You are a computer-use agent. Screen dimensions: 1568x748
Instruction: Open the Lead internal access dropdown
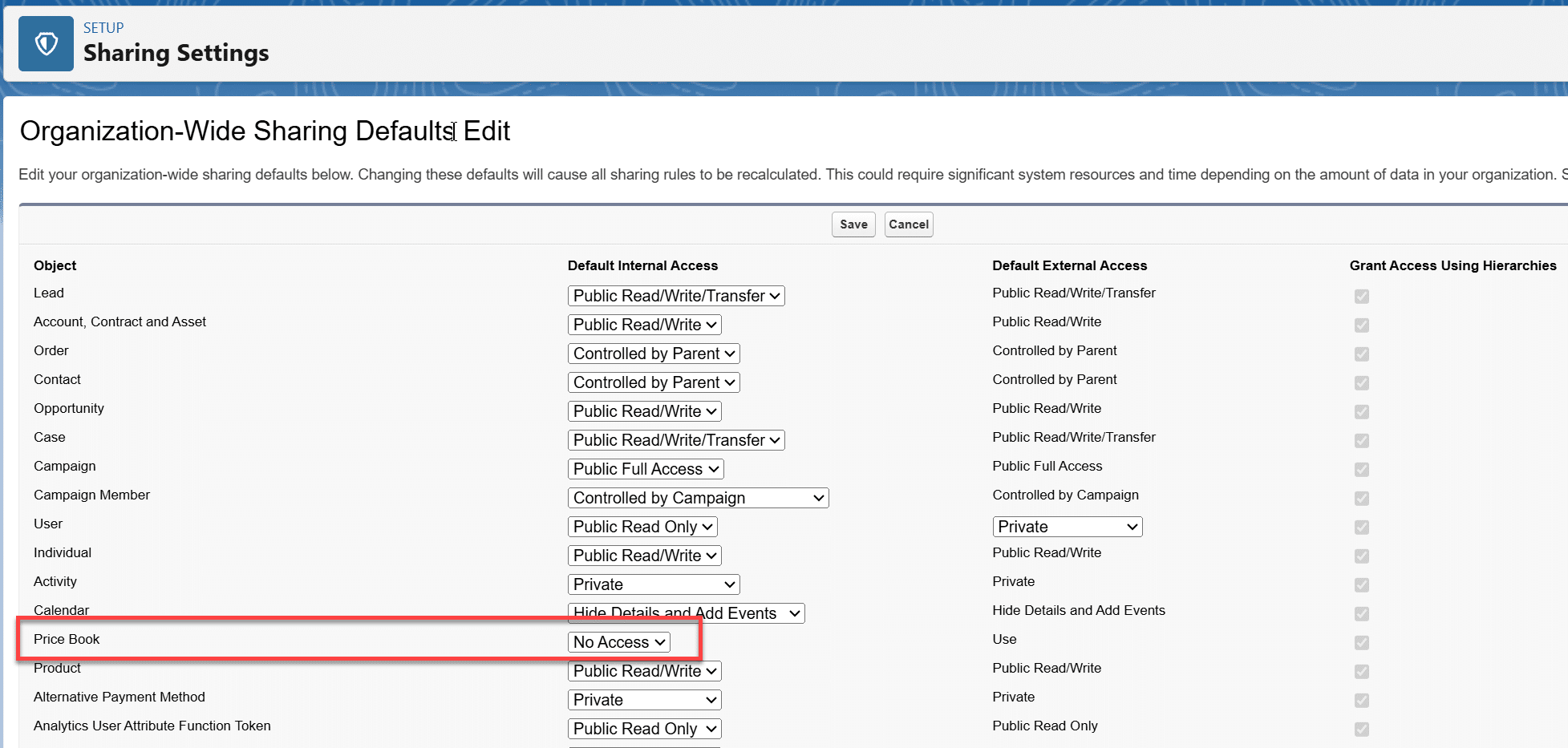[x=675, y=296]
